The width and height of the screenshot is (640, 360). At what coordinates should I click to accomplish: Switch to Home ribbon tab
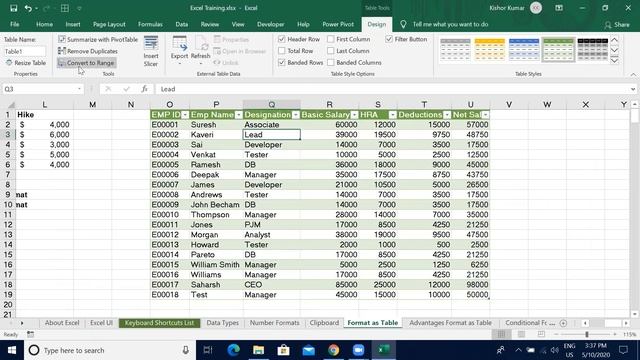click(x=44, y=24)
